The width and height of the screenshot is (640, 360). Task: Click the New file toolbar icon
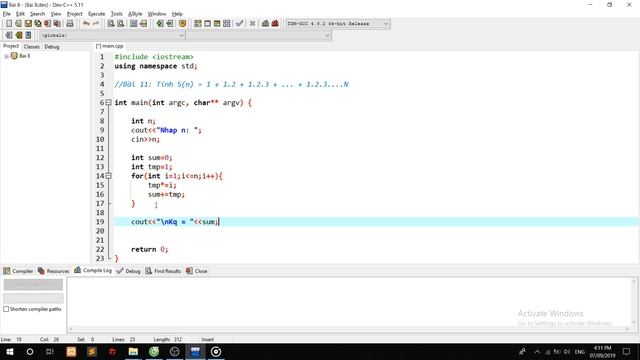click(x=9, y=24)
